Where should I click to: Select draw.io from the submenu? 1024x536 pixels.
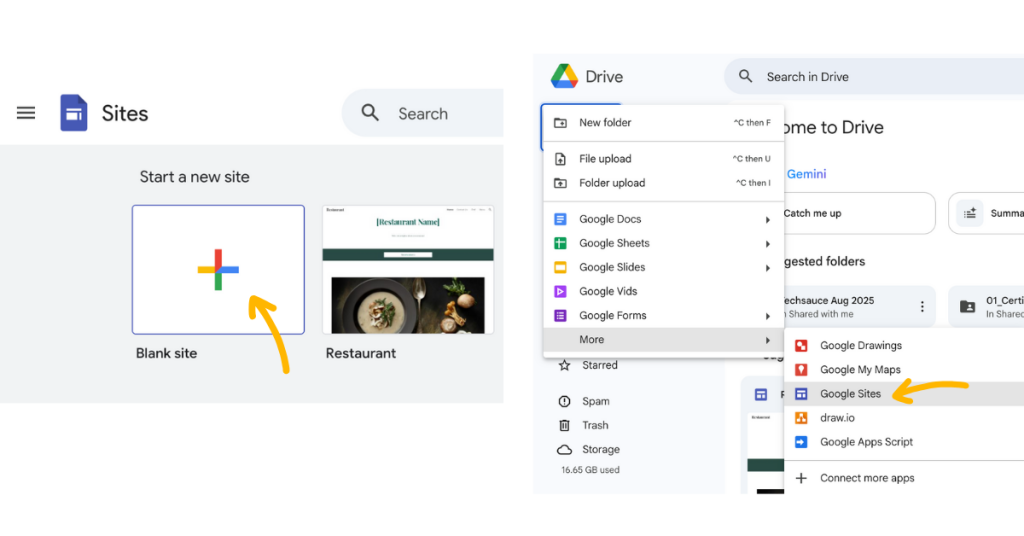tap(904, 418)
